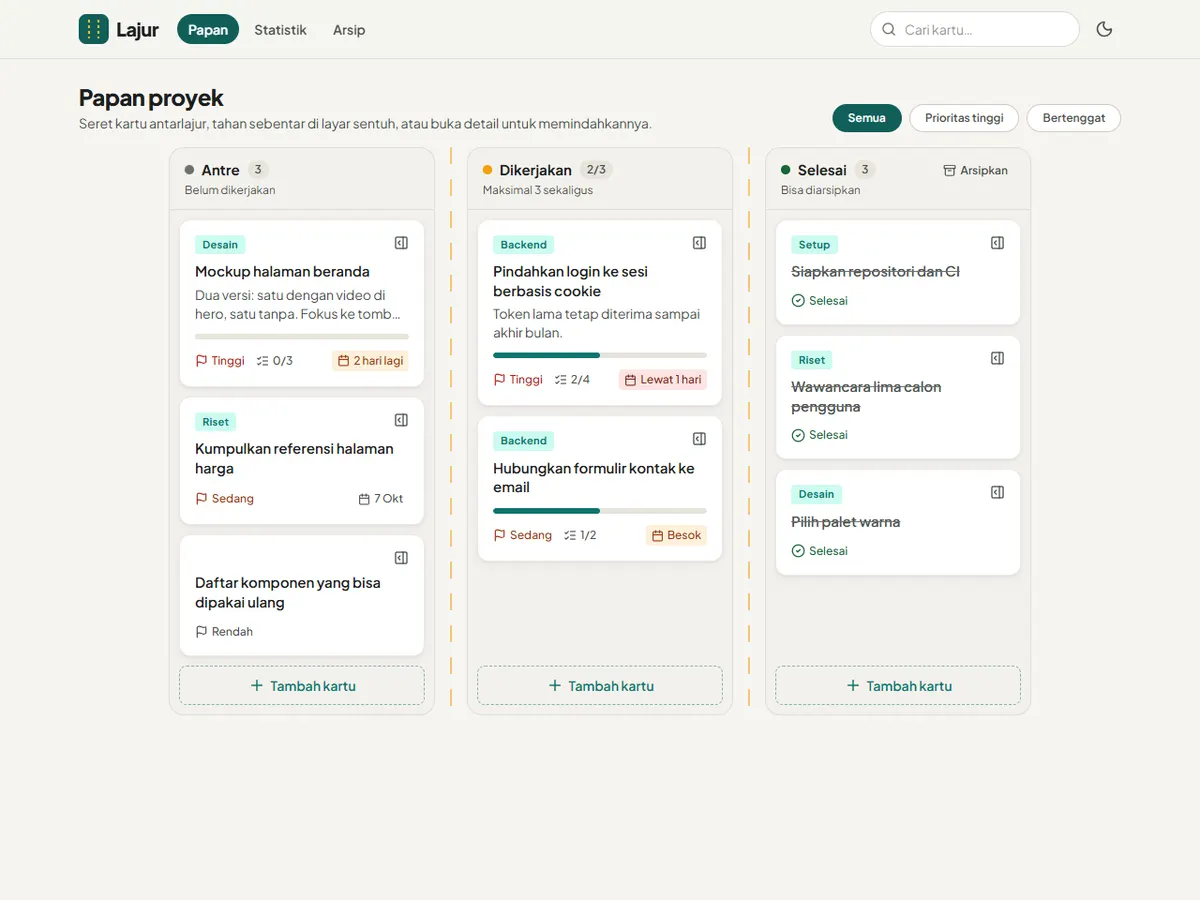Click the Lajur brand name
The height and width of the screenshot is (900, 1200).
click(x=137, y=29)
